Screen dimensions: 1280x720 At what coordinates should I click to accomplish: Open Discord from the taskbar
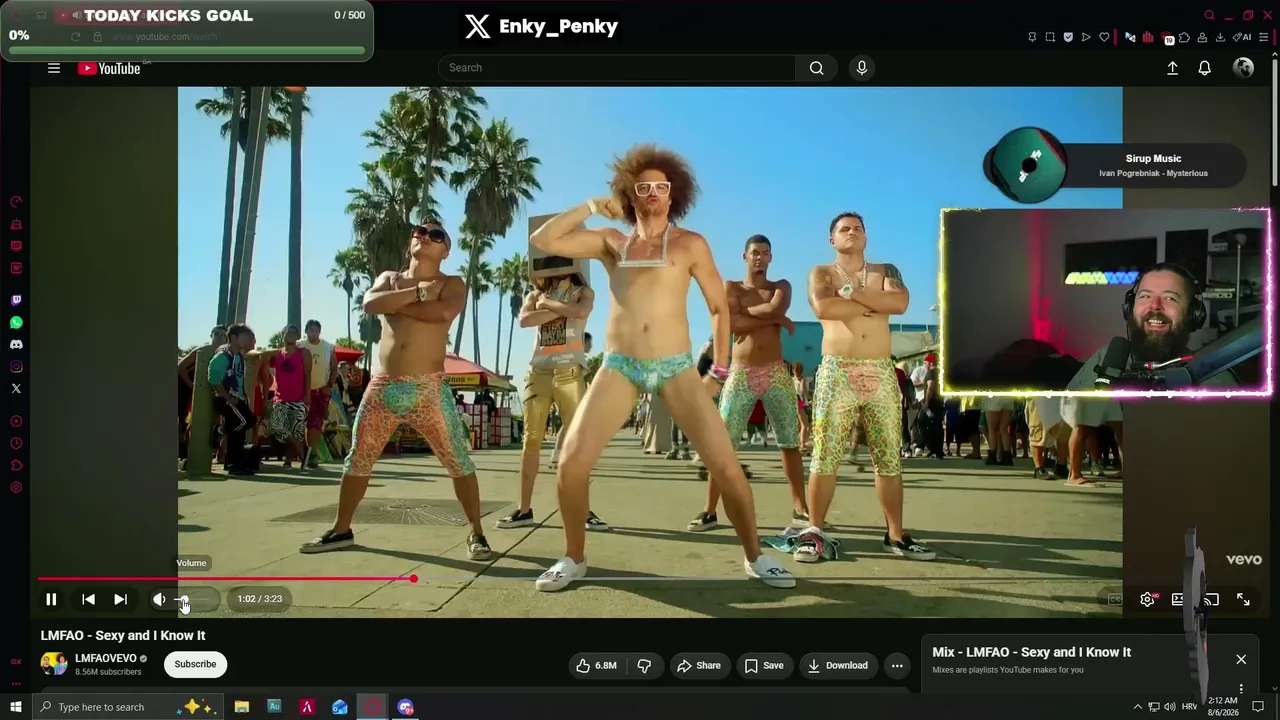[405, 707]
